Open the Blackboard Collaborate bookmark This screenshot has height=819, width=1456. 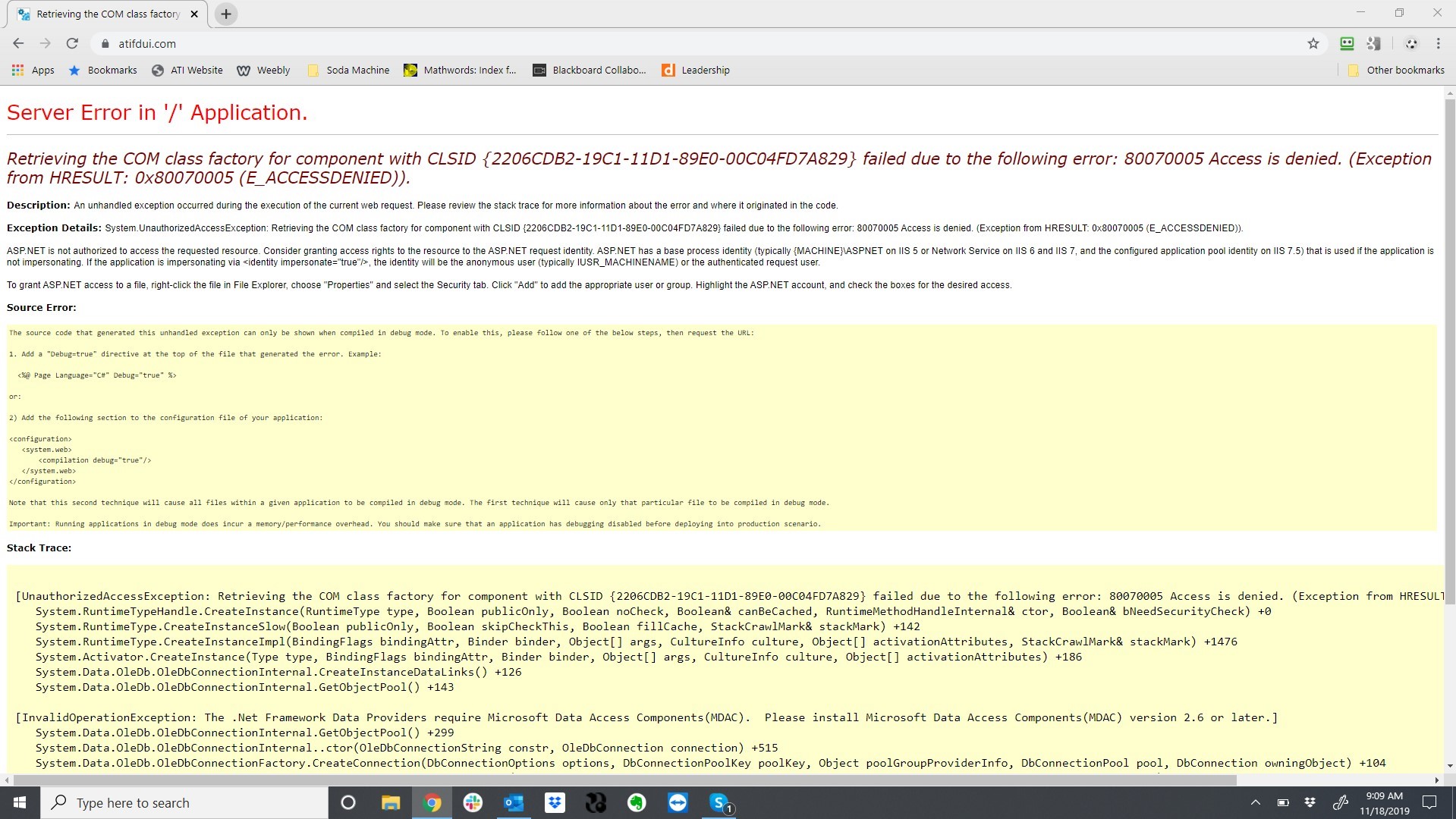point(590,70)
